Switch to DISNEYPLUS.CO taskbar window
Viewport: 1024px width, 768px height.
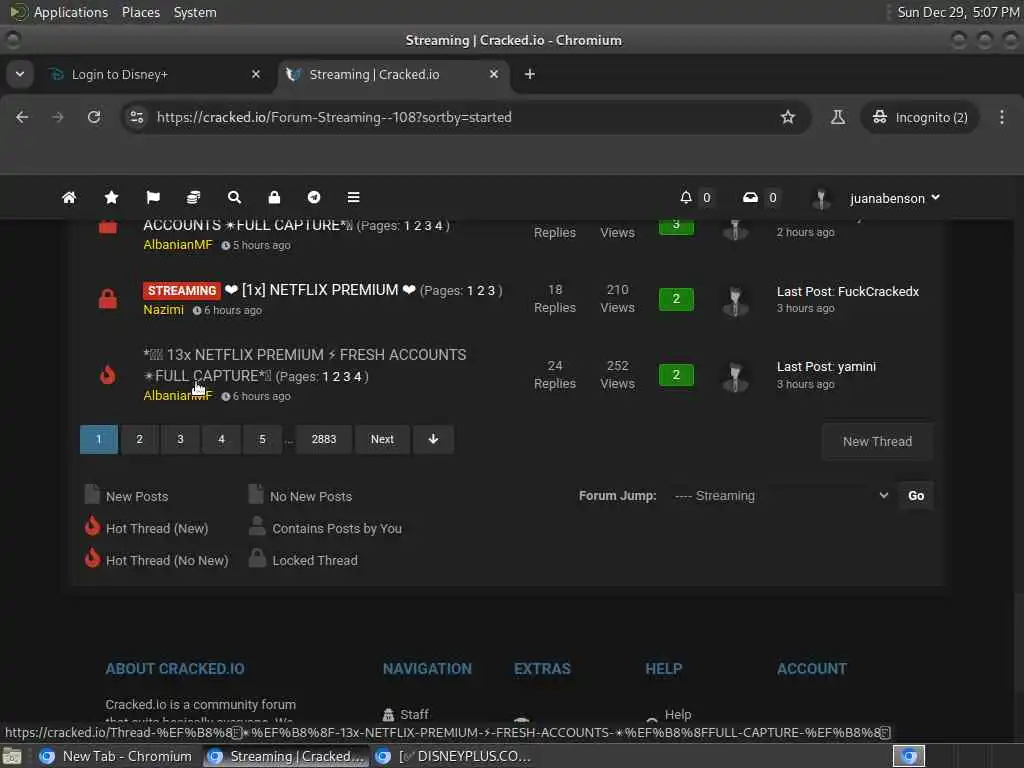[x=455, y=756]
